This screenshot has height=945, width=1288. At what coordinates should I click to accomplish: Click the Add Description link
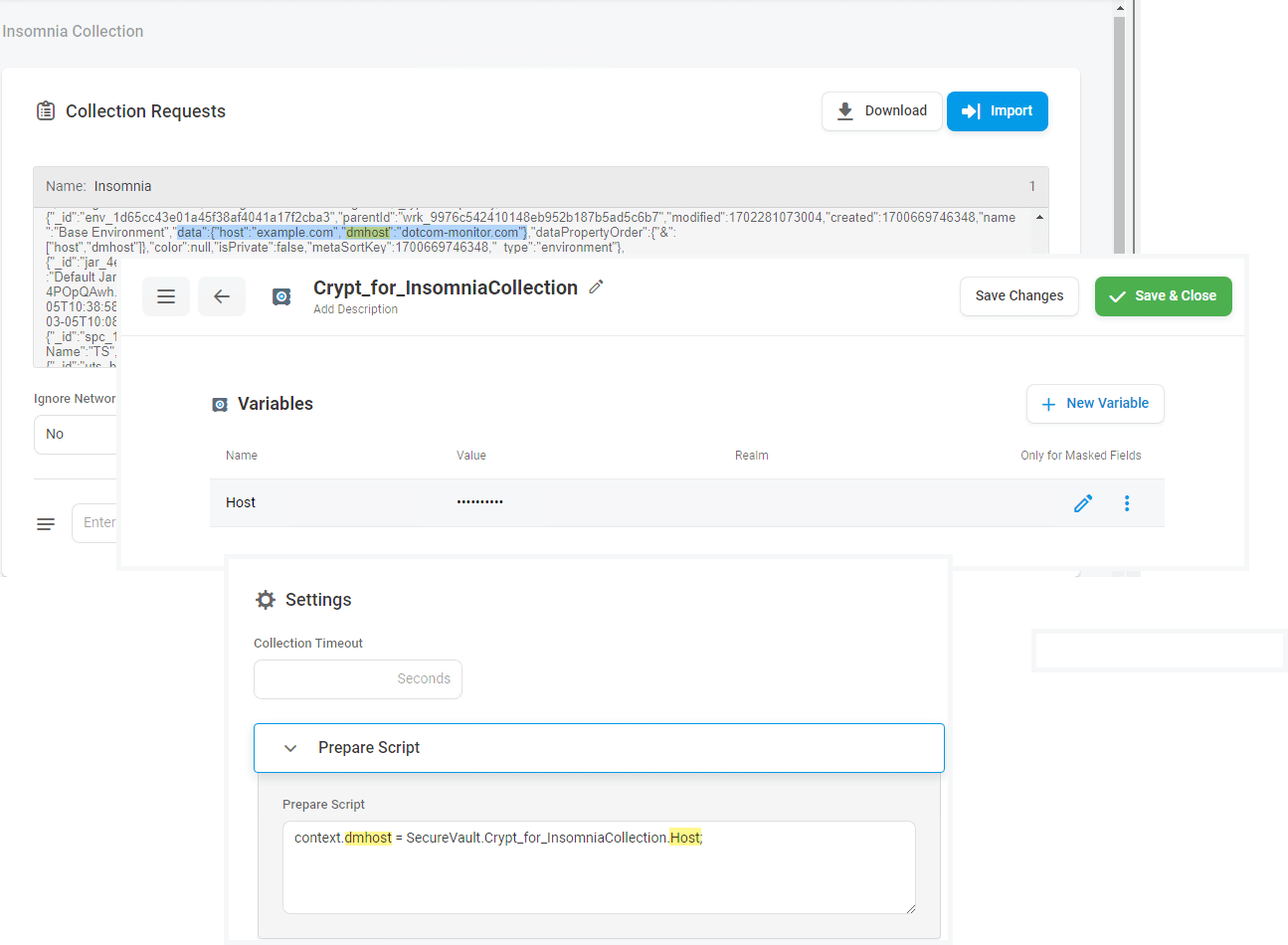355,309
